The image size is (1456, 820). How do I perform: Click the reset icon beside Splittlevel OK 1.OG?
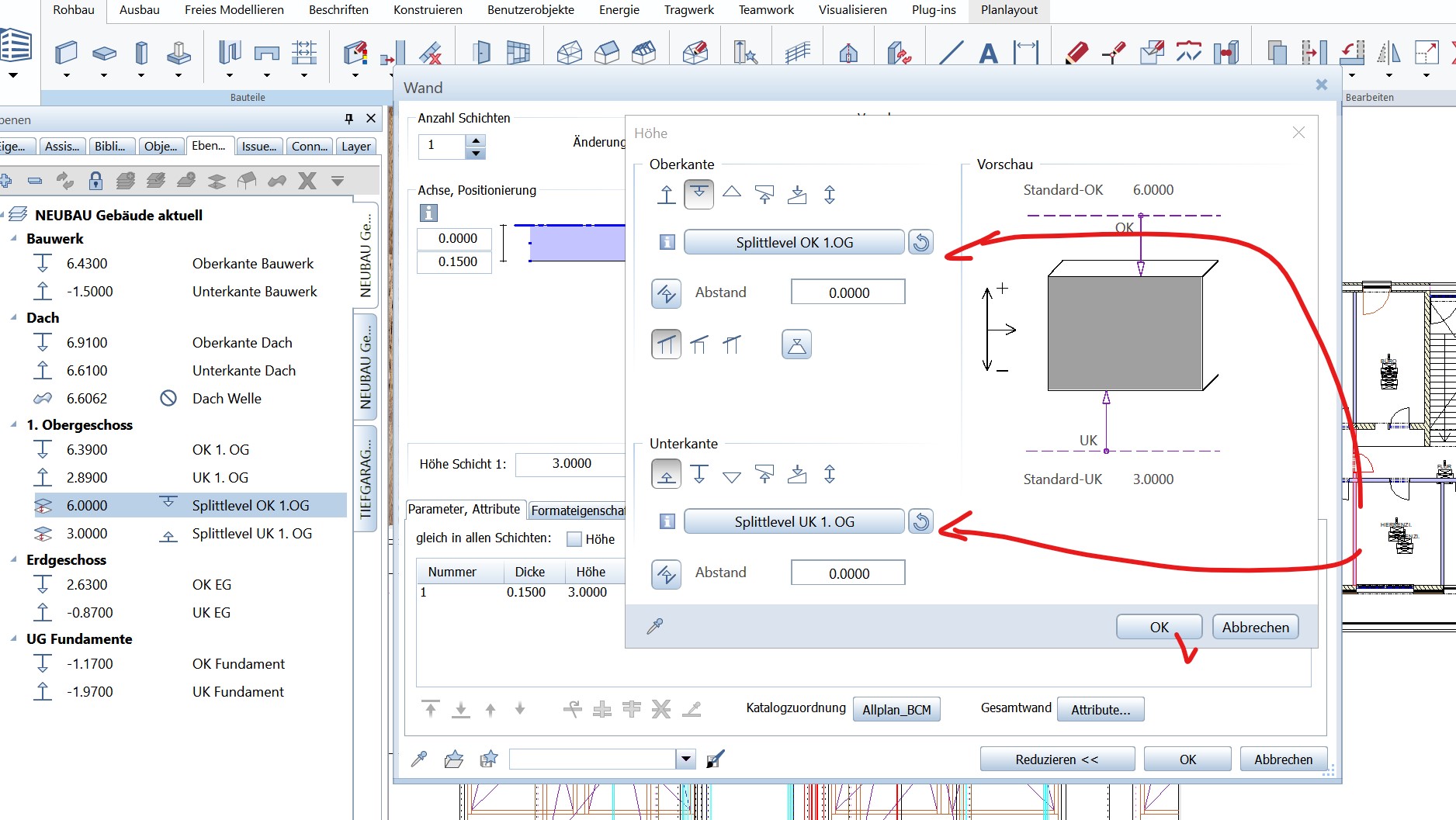921,242
